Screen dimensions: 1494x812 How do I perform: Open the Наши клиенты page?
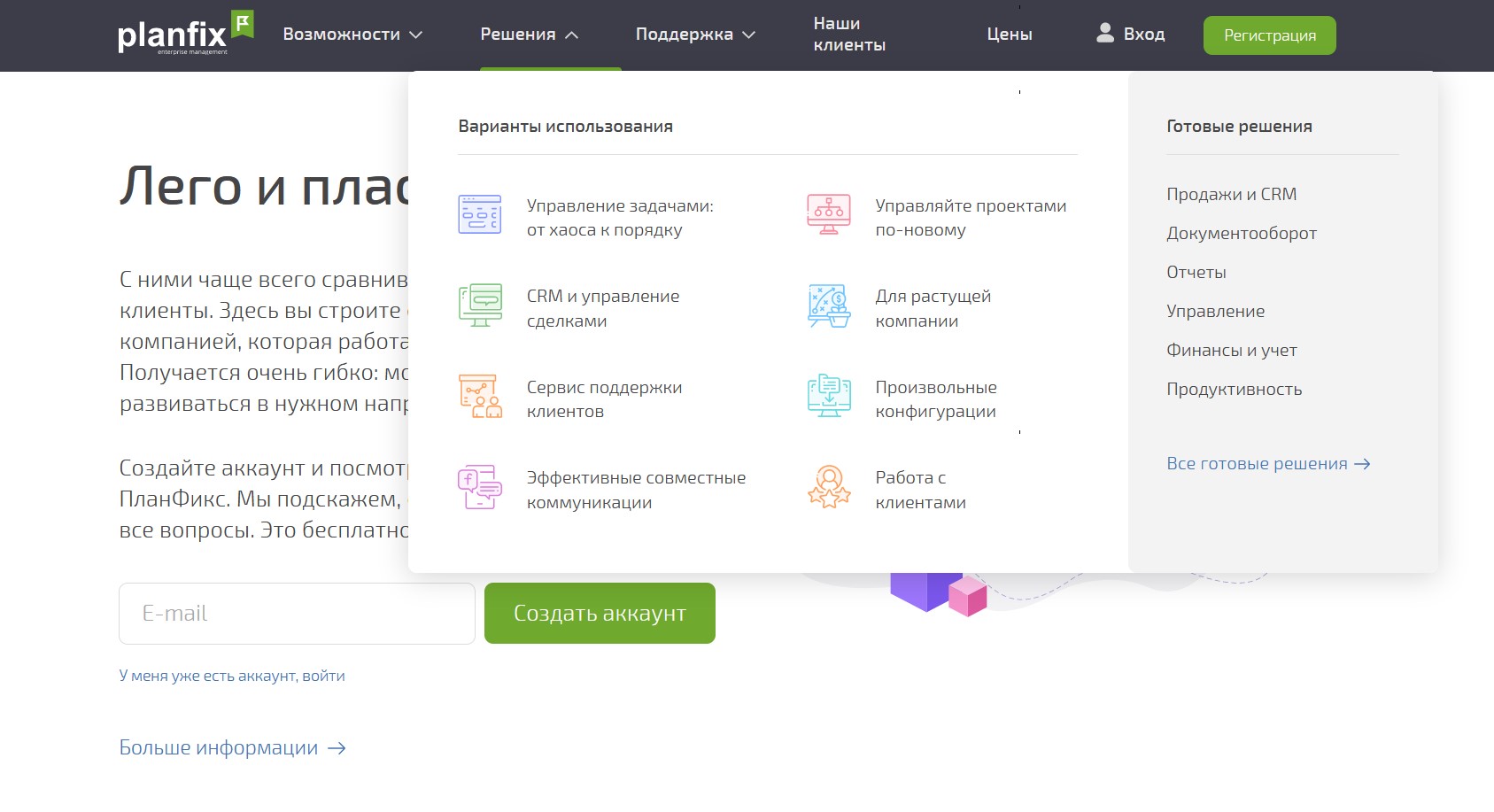(848, 35)
